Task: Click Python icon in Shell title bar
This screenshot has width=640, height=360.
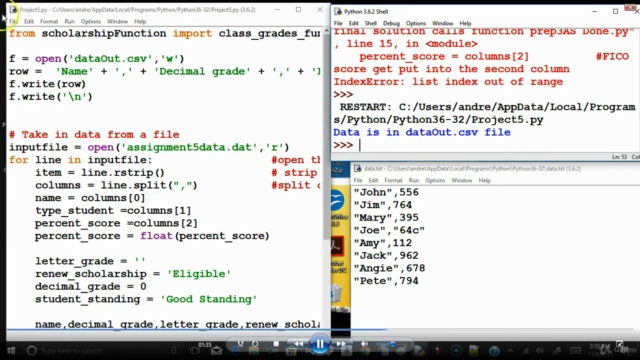Action: click(338, 11)
